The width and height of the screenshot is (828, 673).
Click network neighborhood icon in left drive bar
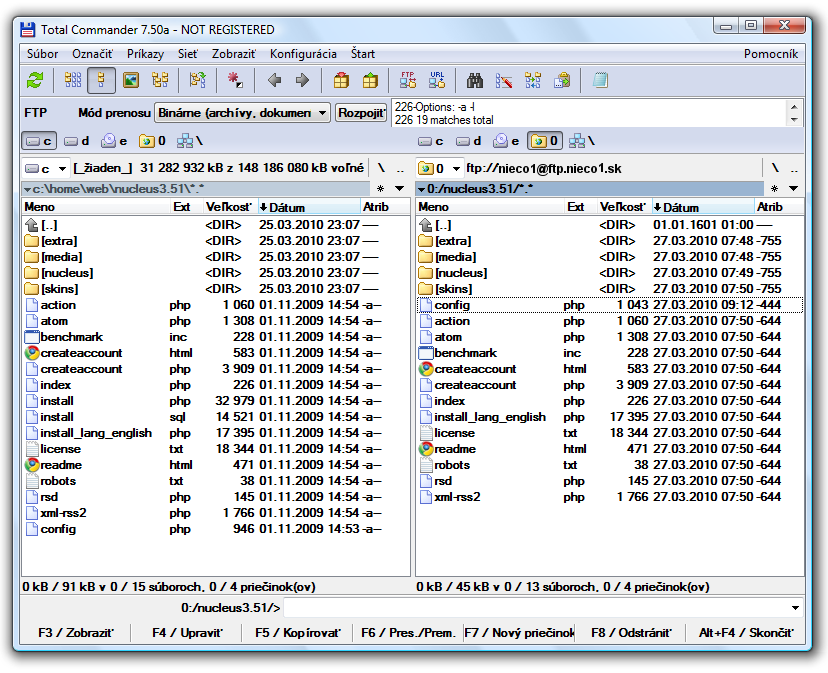tap(190, 141)
